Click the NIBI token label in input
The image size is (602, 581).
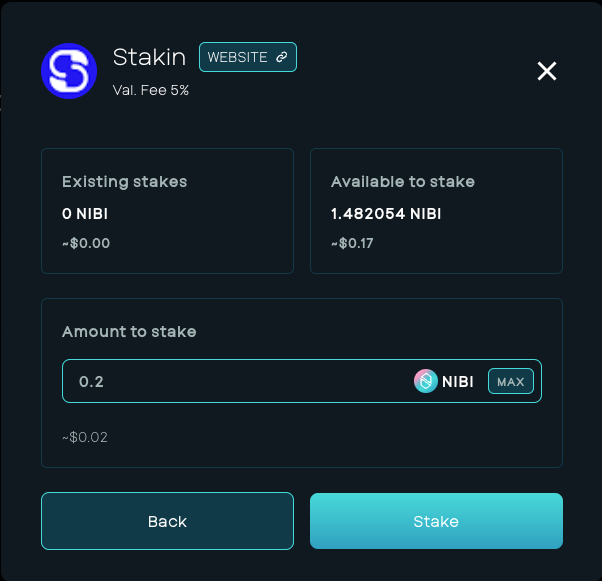tap(458, 382)
